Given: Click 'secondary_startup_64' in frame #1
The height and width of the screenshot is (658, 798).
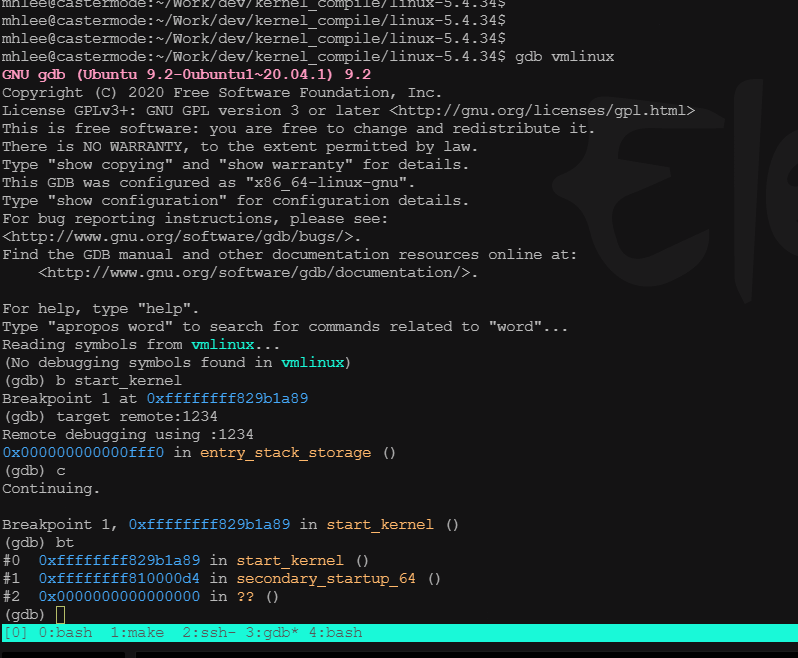Looking at the screenshot, I should click(326, 579).
